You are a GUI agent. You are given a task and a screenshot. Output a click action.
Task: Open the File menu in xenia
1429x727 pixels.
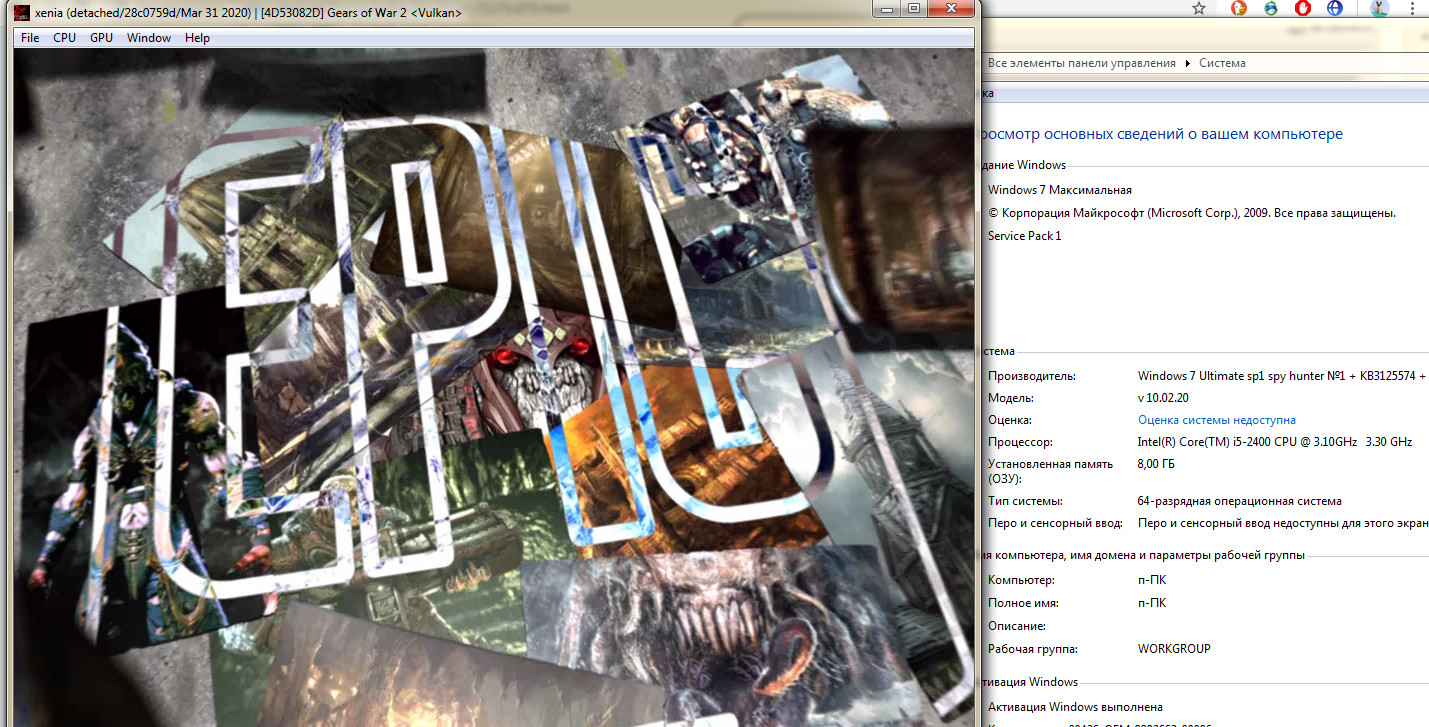click(x=30, y=38)
